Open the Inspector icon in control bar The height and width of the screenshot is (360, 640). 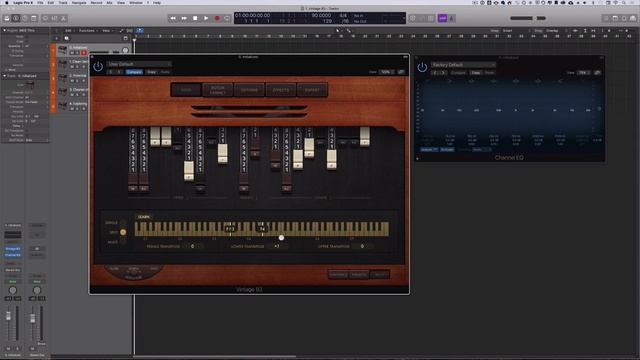click(16, 18)
